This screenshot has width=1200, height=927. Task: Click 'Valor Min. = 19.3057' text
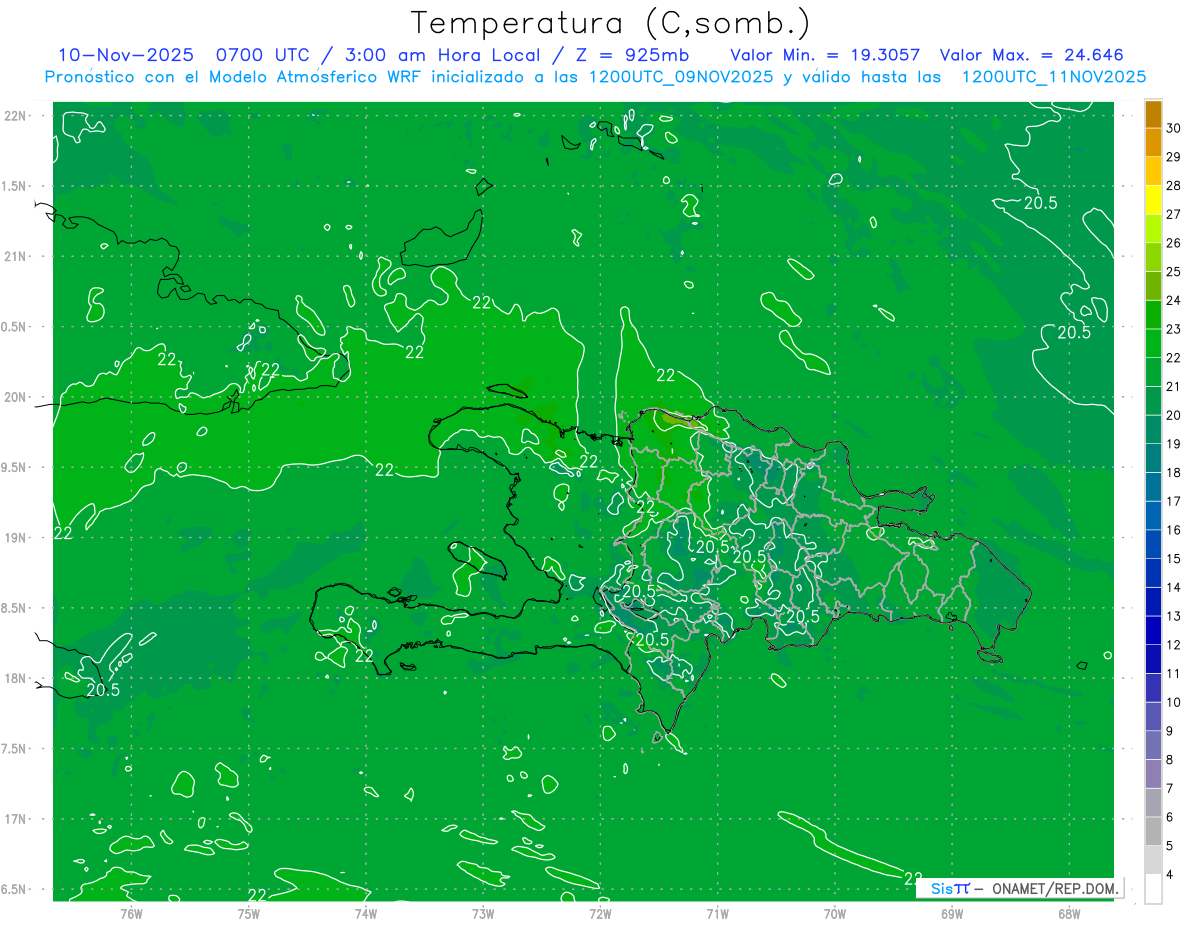point(825,55)
